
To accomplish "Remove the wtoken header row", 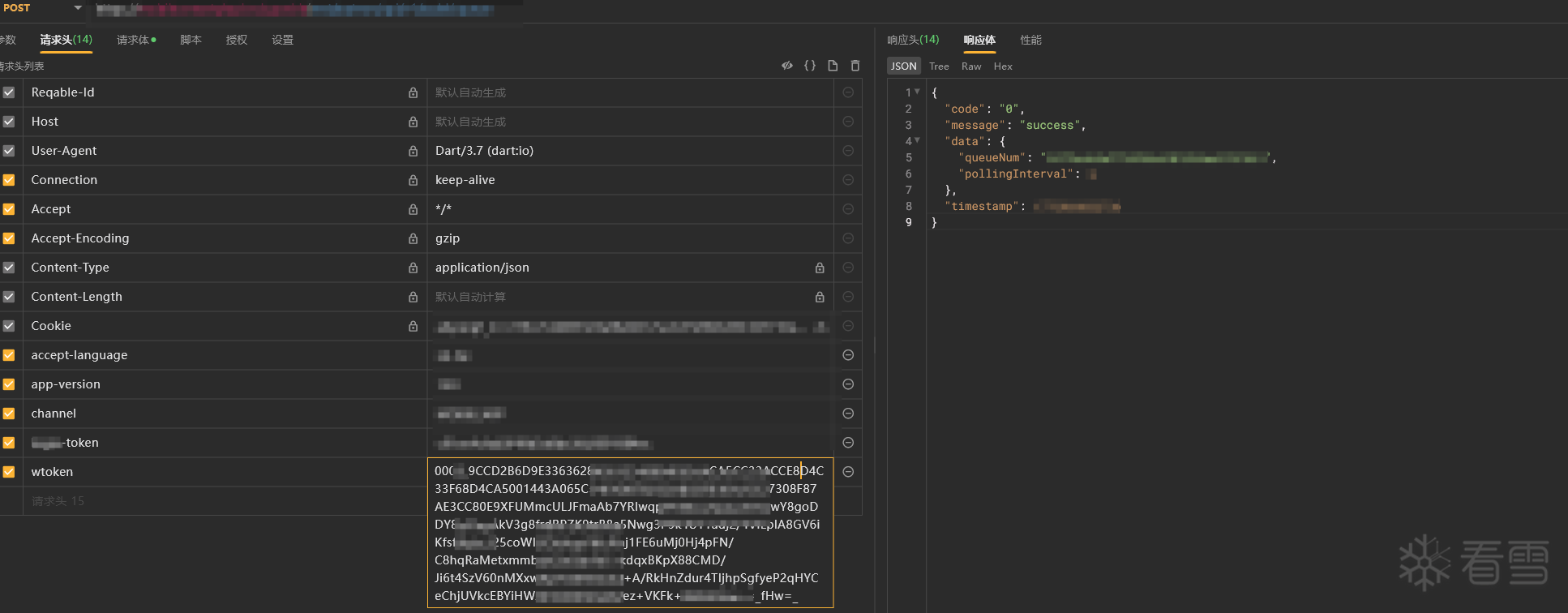I will pos(848,472).
